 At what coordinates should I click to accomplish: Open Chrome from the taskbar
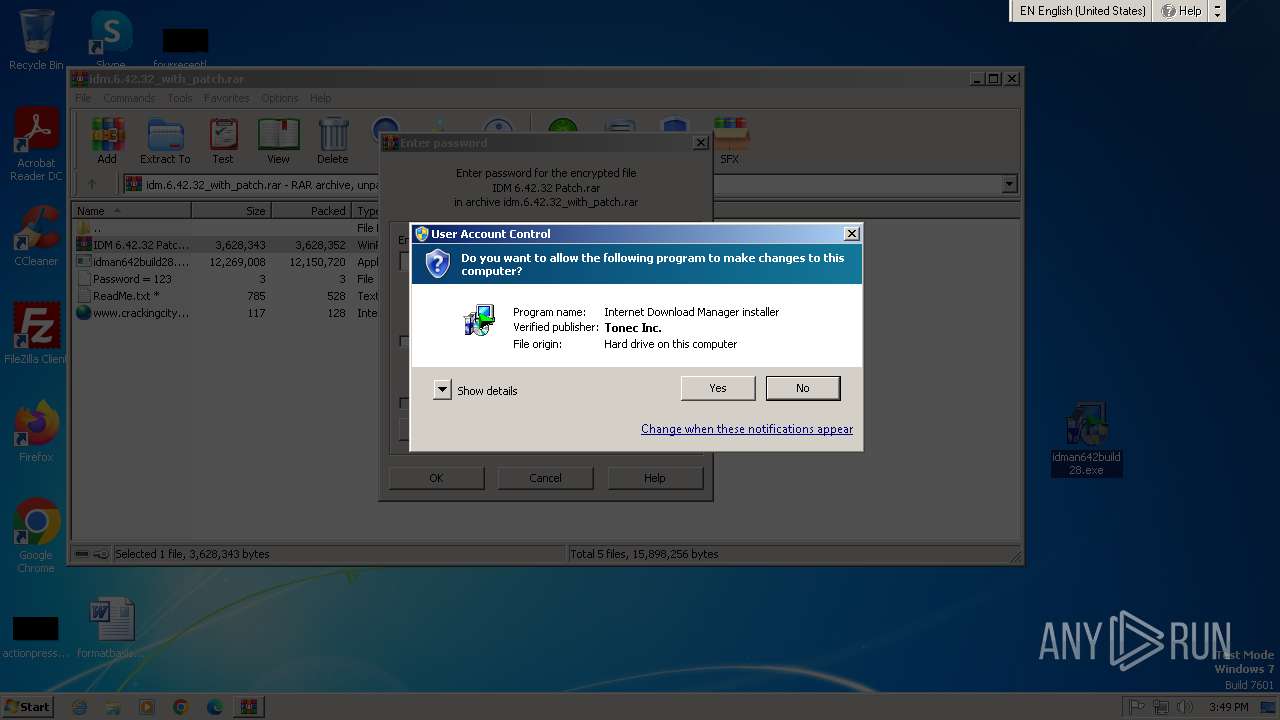tap(181, 707)
